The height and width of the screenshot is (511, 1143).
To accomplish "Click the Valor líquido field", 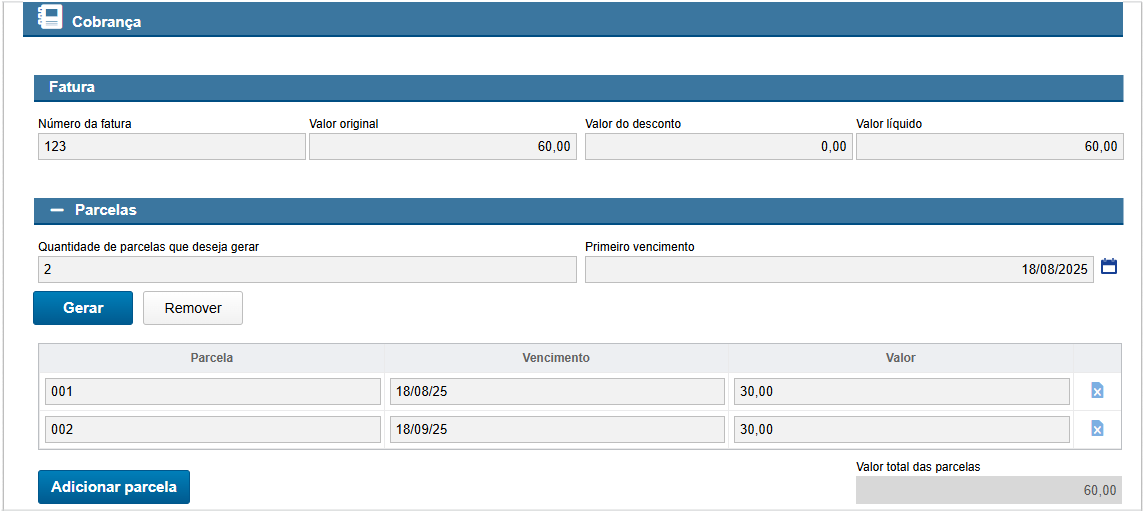I will coord(989,147).
